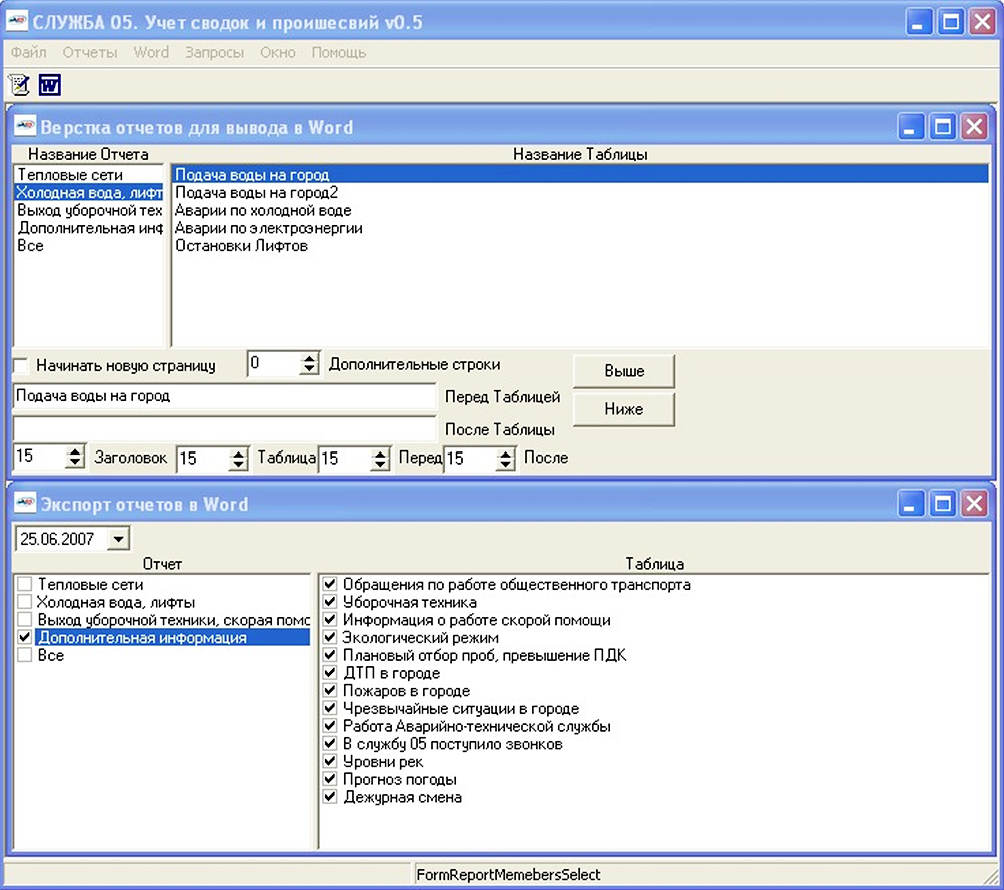This screenshot has width=1004, height=890.
Task: Minimize the Экспорт отчетов child window
Action: 911,504
